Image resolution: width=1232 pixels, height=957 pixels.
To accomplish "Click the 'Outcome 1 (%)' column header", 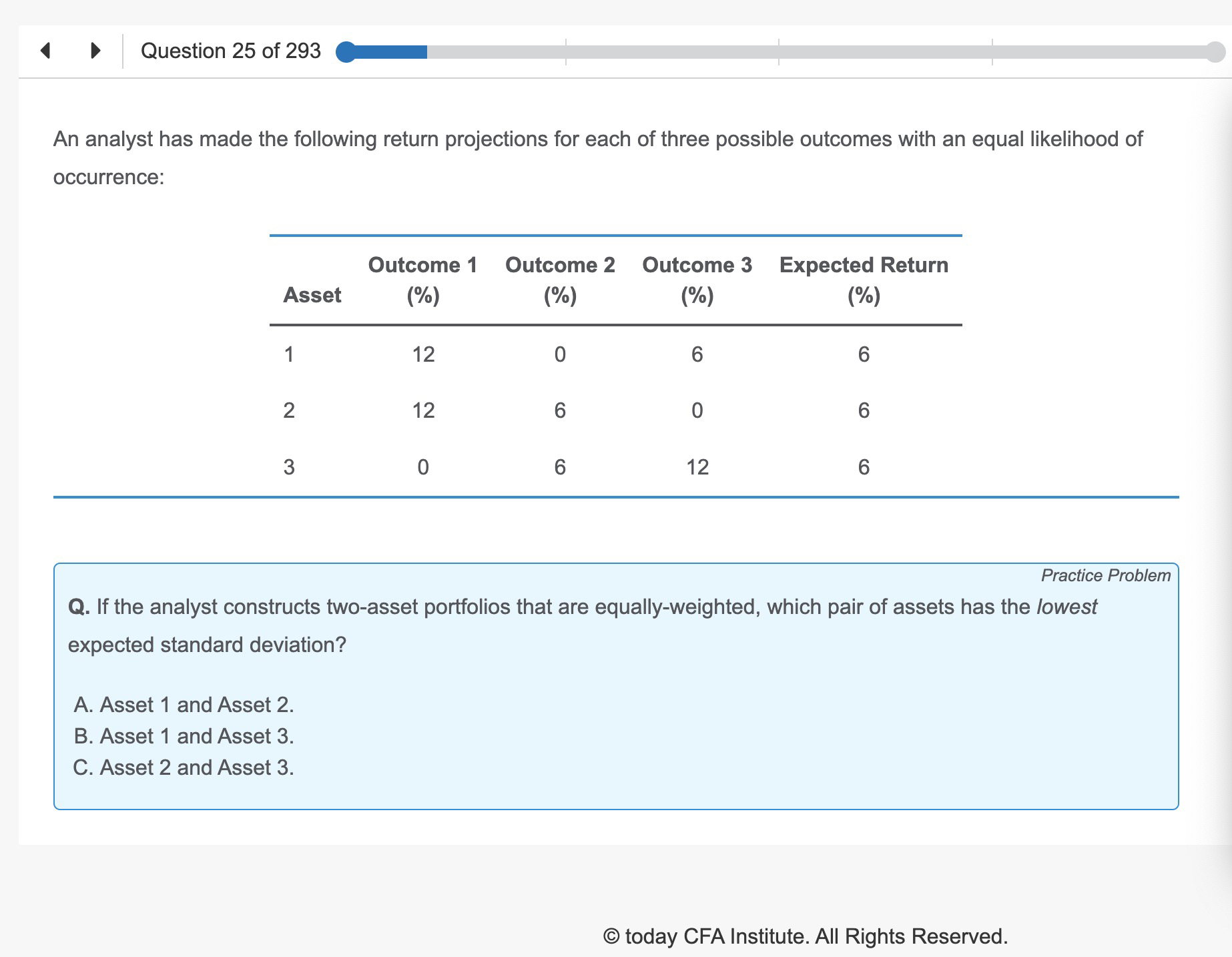I will point(422,280).
